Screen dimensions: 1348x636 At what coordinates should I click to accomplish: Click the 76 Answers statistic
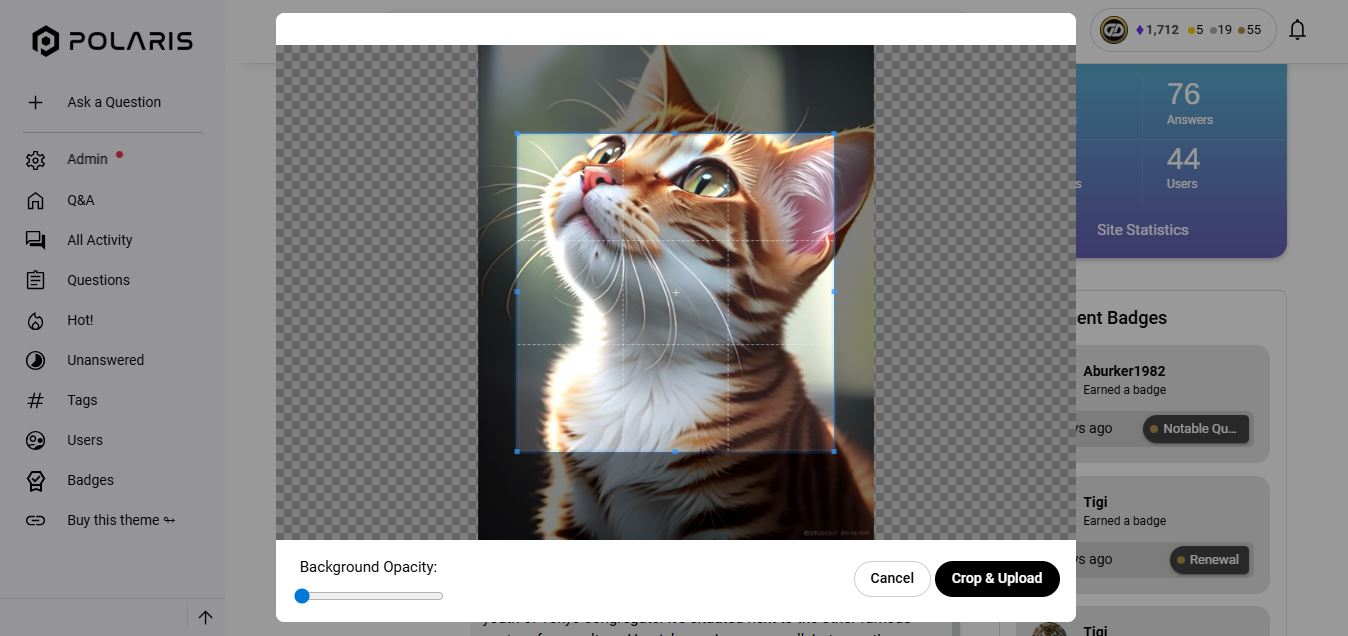(x=1190, y=103)
